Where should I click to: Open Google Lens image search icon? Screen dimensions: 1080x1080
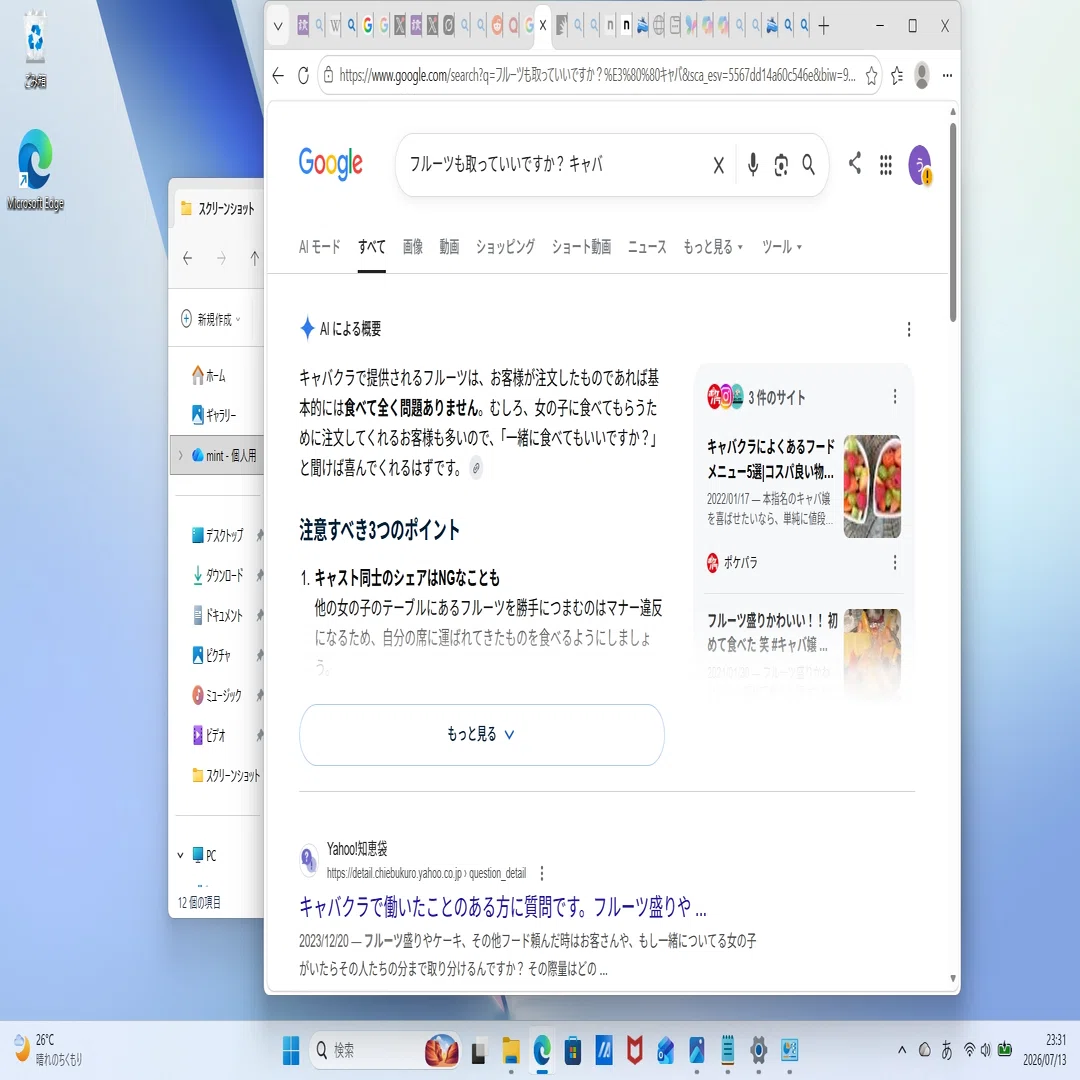tap(780, 165)
